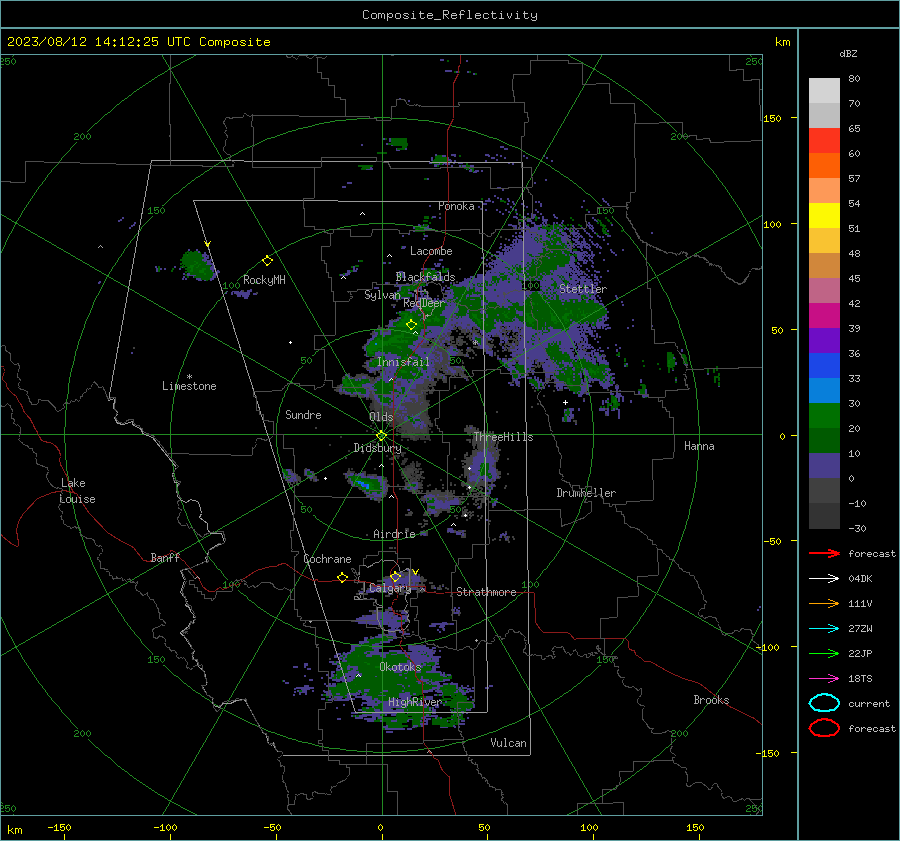
Task: Select the Brooks label
Action: coord(711,700)
